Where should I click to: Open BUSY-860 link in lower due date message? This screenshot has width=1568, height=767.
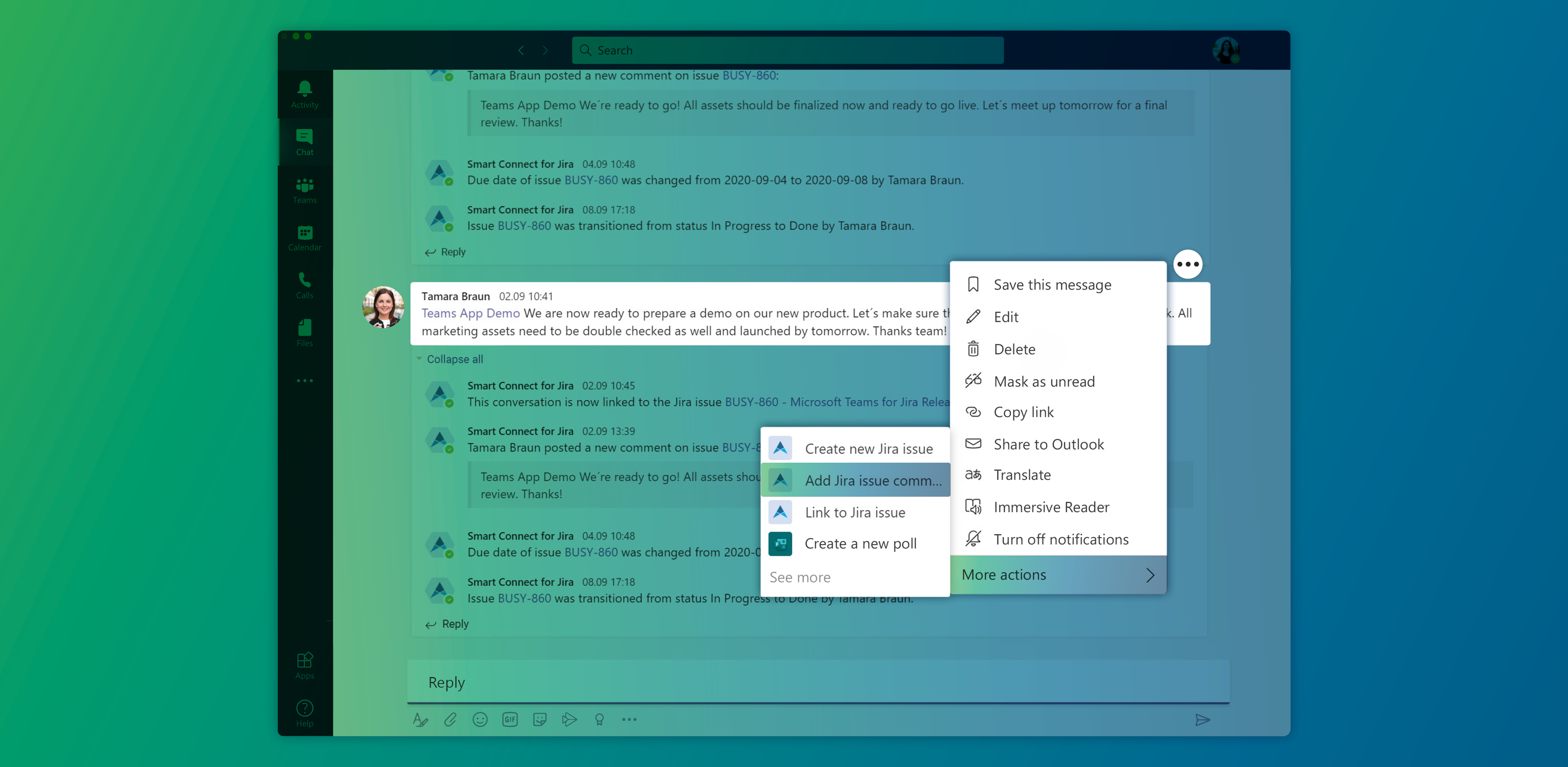(591, 552)
